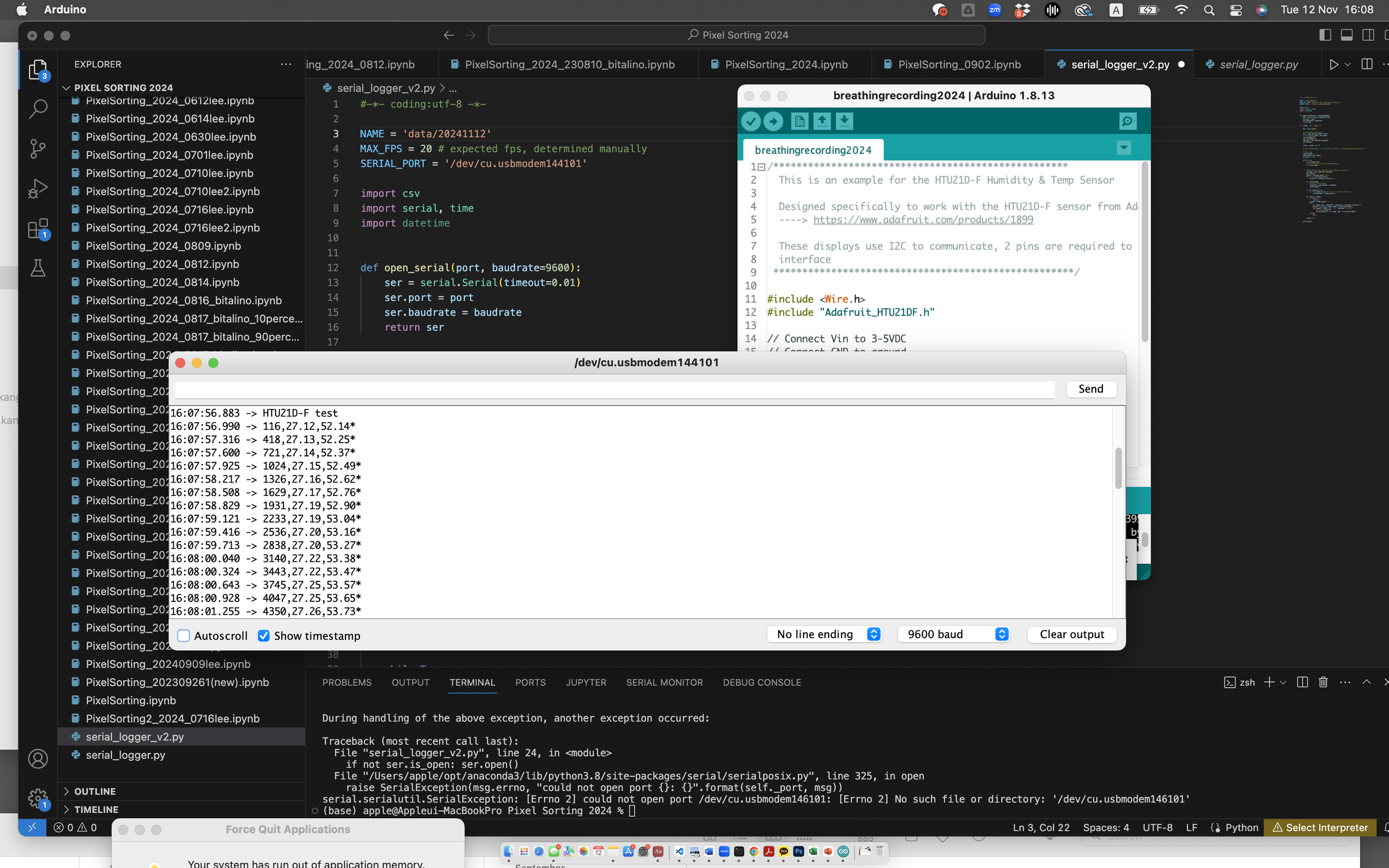Click the Run Python File play icon

point(1333,64)
